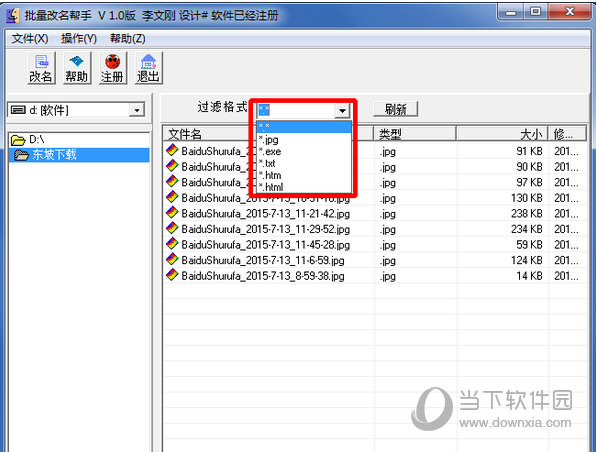The height and width of the screenshot is (452, 596).
Task: Click the 59 KB size cell
Action: [x=529, y=245]
